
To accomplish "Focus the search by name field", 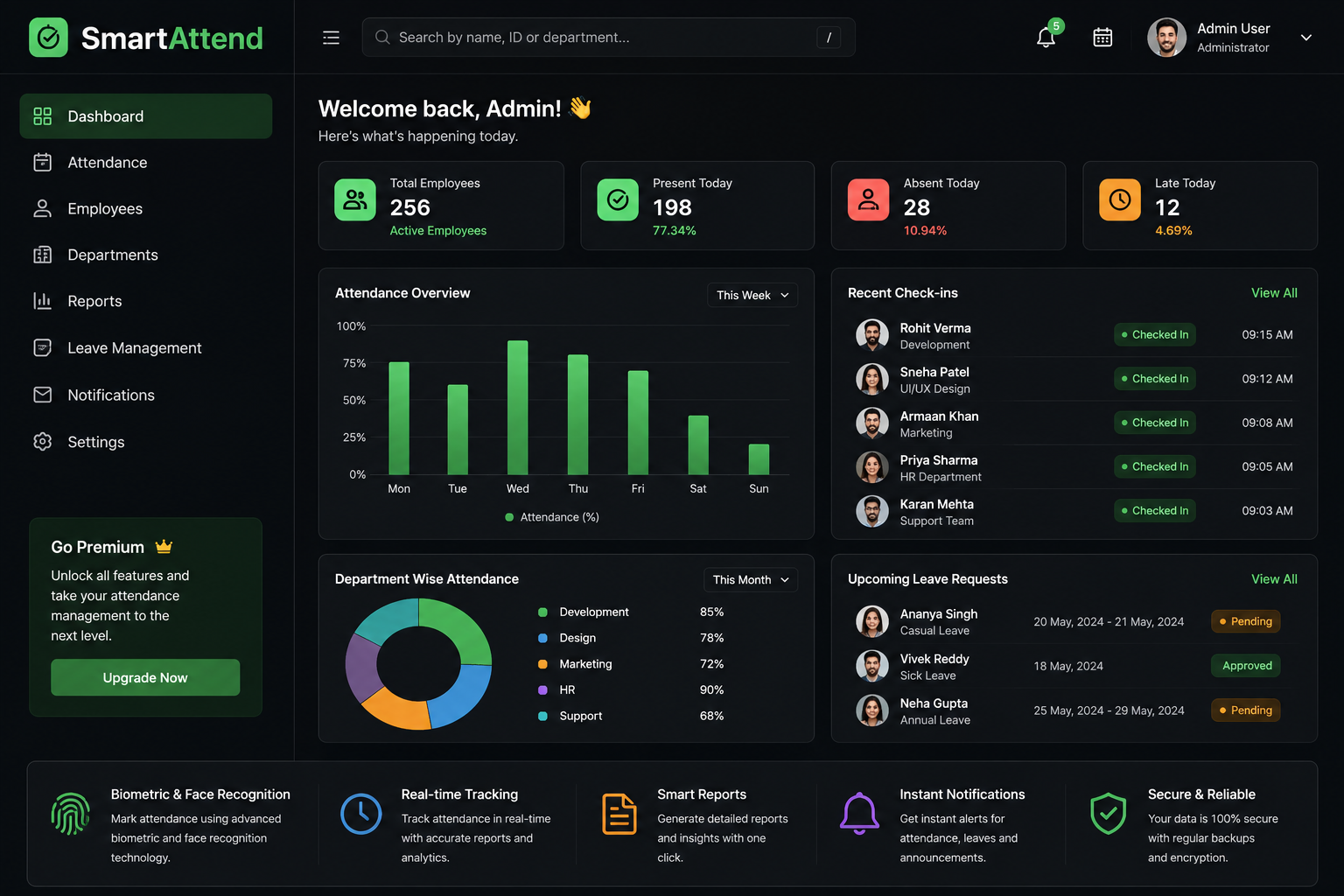I will click(x=608, y=38).
